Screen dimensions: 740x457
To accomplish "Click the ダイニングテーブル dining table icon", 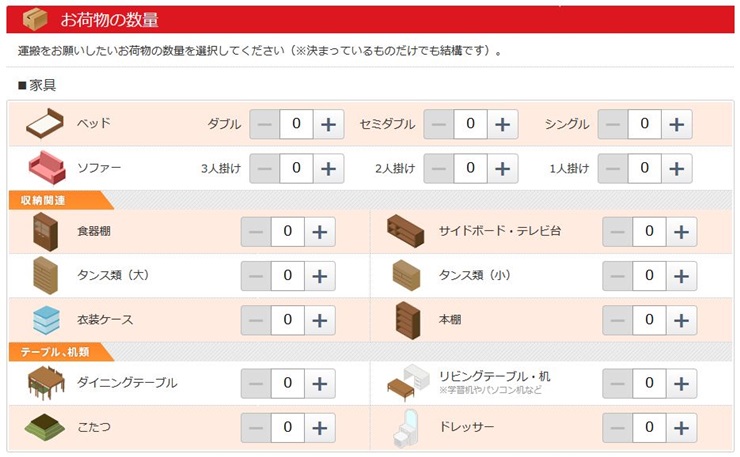I will pyautogui.click(x=46, y=382).
